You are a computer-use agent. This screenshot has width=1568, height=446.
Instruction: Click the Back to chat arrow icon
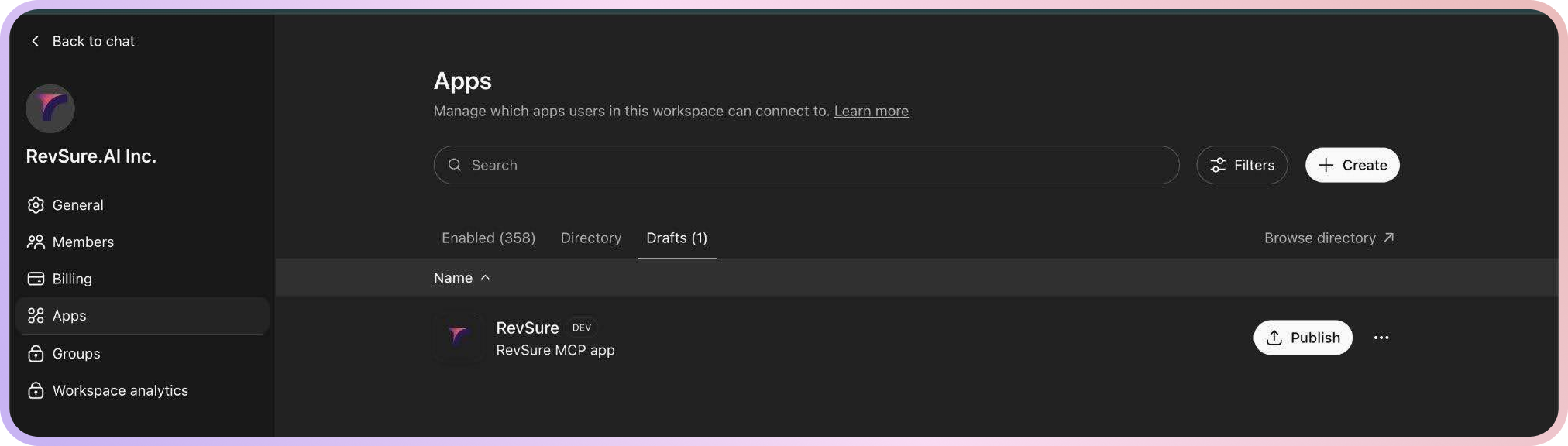pyautogui.click(x=35, y=41)
